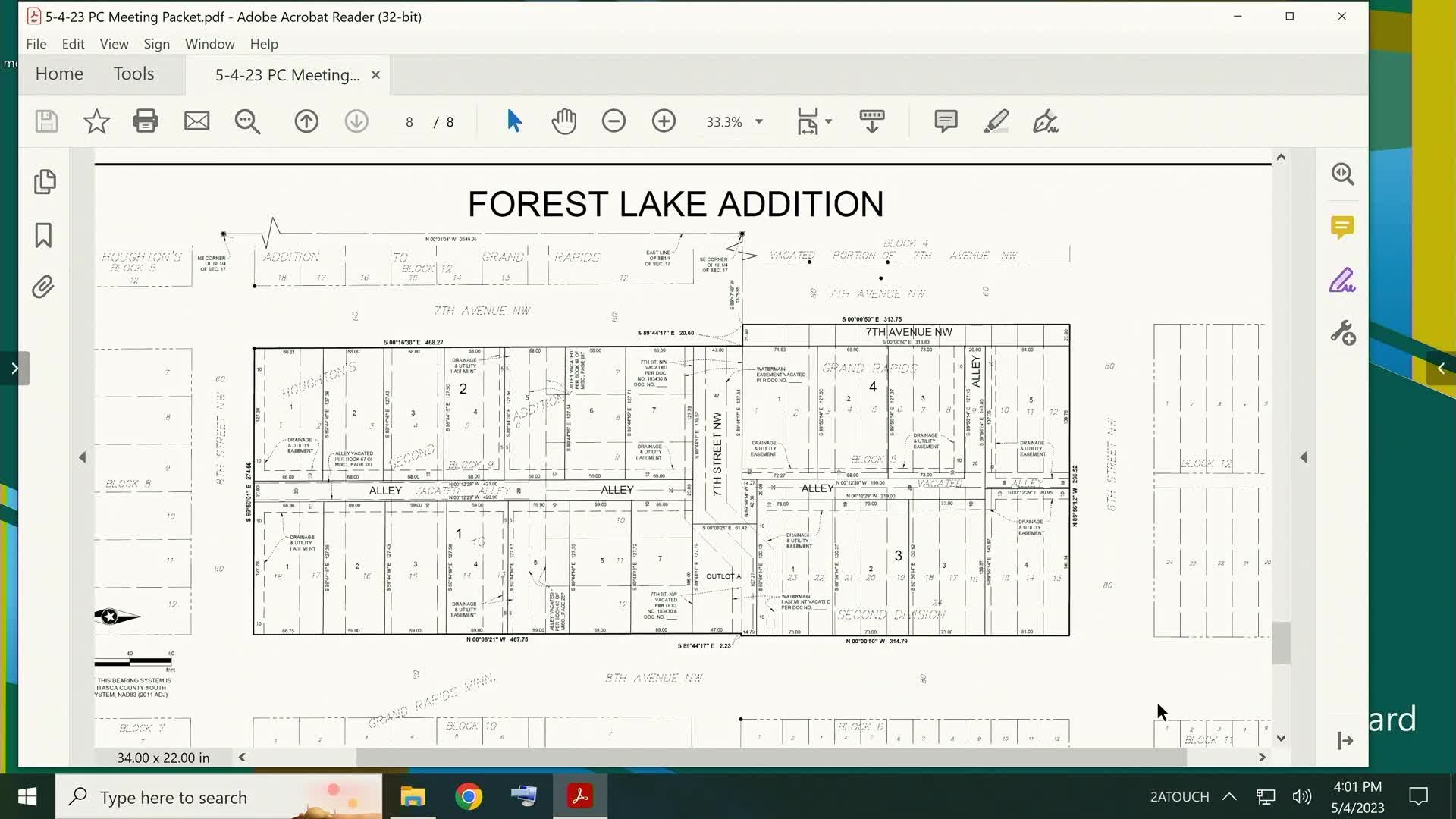
Task: Click the Save file icon
Action: [x=46, y=121]
